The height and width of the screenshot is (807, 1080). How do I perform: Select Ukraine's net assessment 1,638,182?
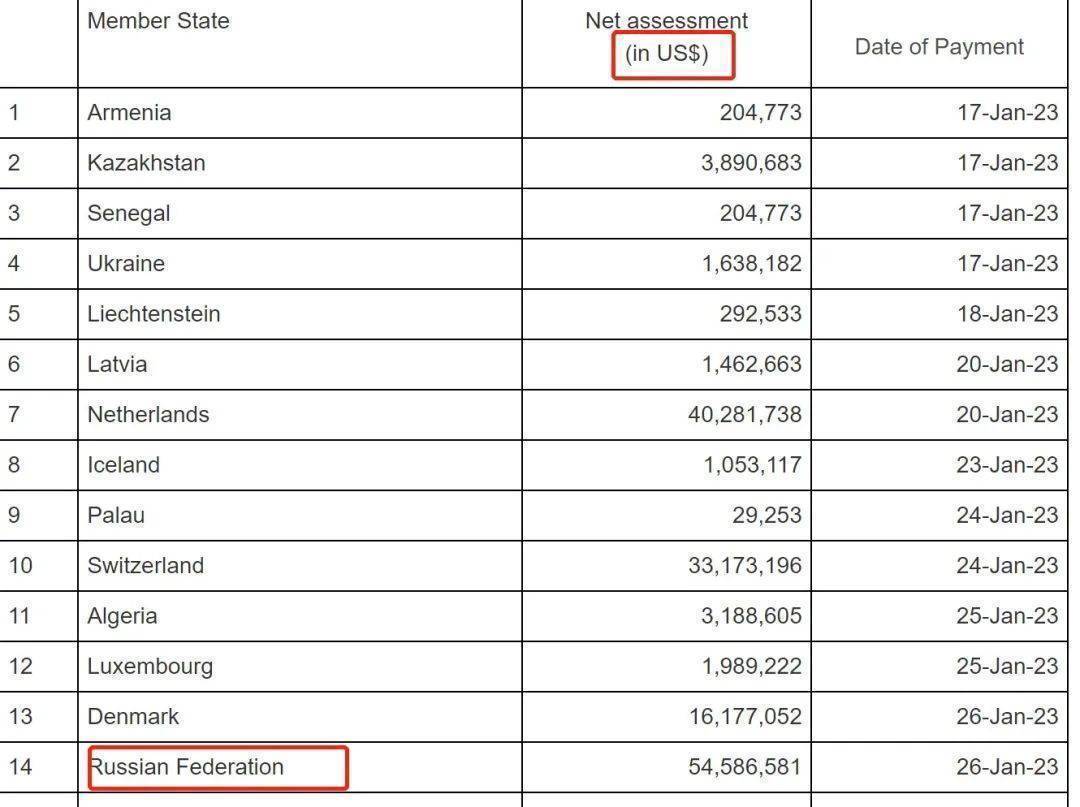coord(751,264)
